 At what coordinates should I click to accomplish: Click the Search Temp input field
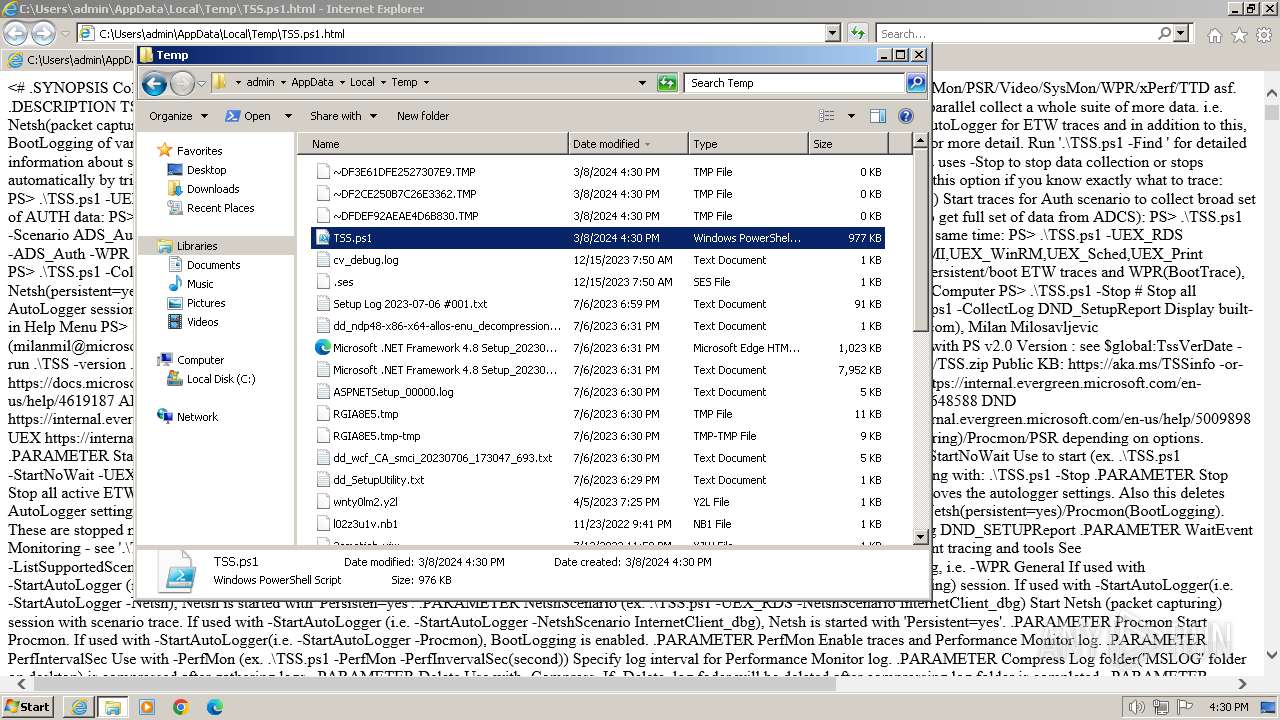point(795,83)
